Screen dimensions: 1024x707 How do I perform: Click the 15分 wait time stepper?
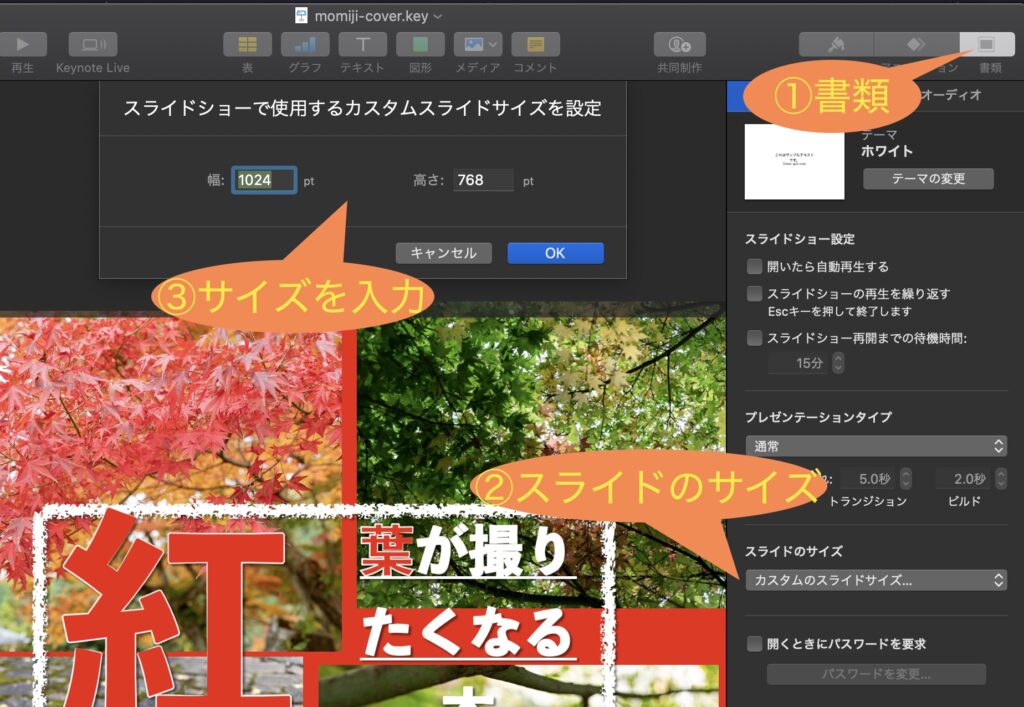[838, 363]
